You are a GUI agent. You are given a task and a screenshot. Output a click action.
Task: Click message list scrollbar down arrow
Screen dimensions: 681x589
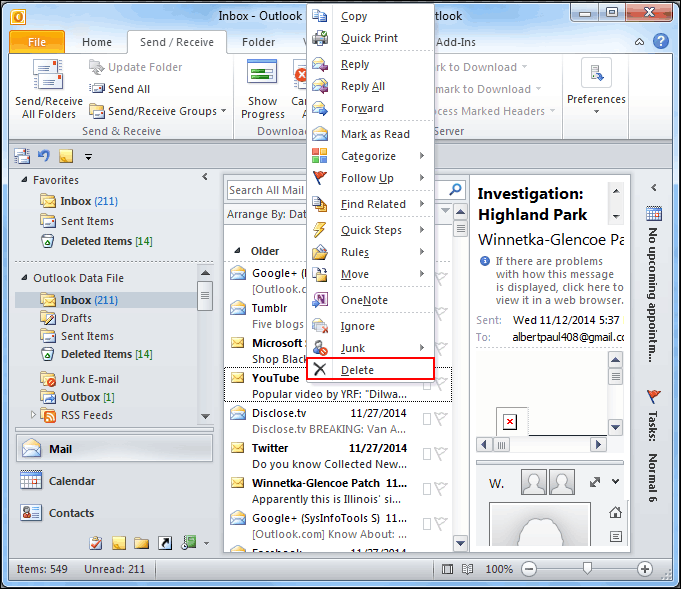tap(460, 543)
